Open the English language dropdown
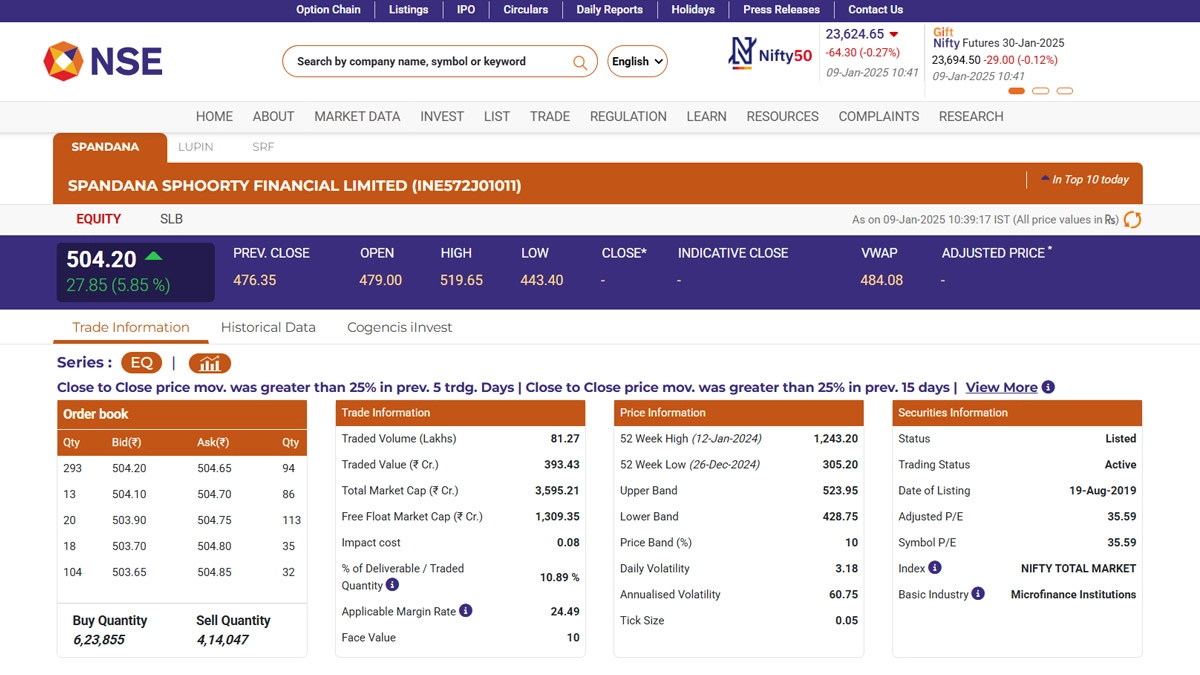1200x675 pixels. 637,62
